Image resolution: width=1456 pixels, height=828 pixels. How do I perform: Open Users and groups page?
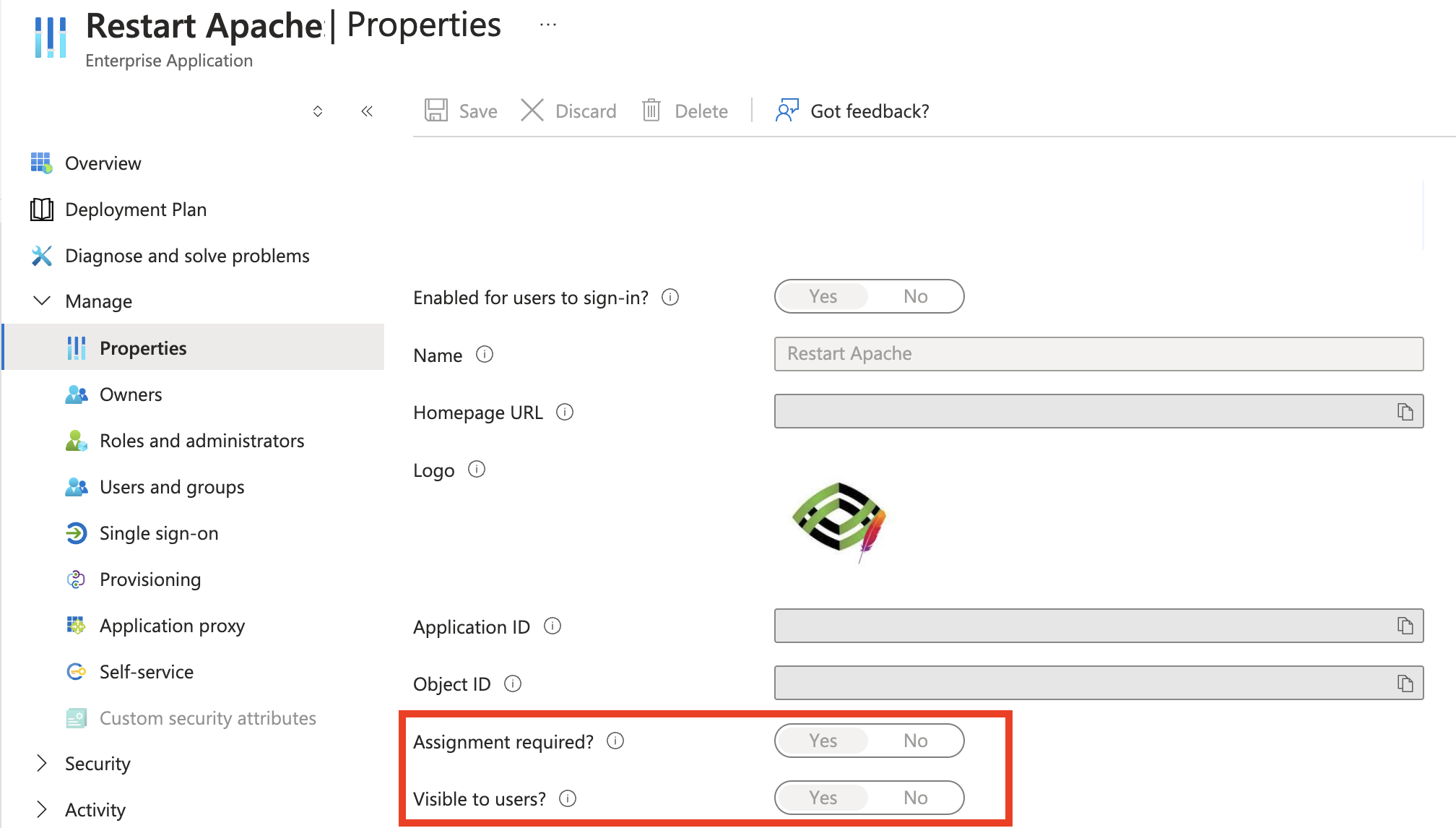(x=172, y=487)
